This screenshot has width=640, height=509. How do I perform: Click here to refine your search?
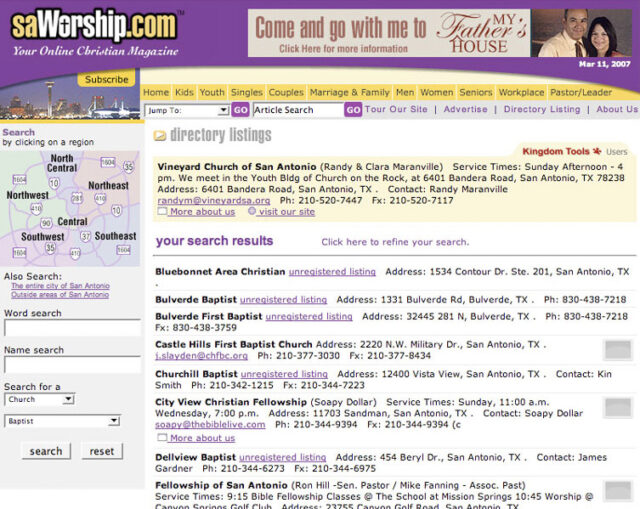[395, 242]
